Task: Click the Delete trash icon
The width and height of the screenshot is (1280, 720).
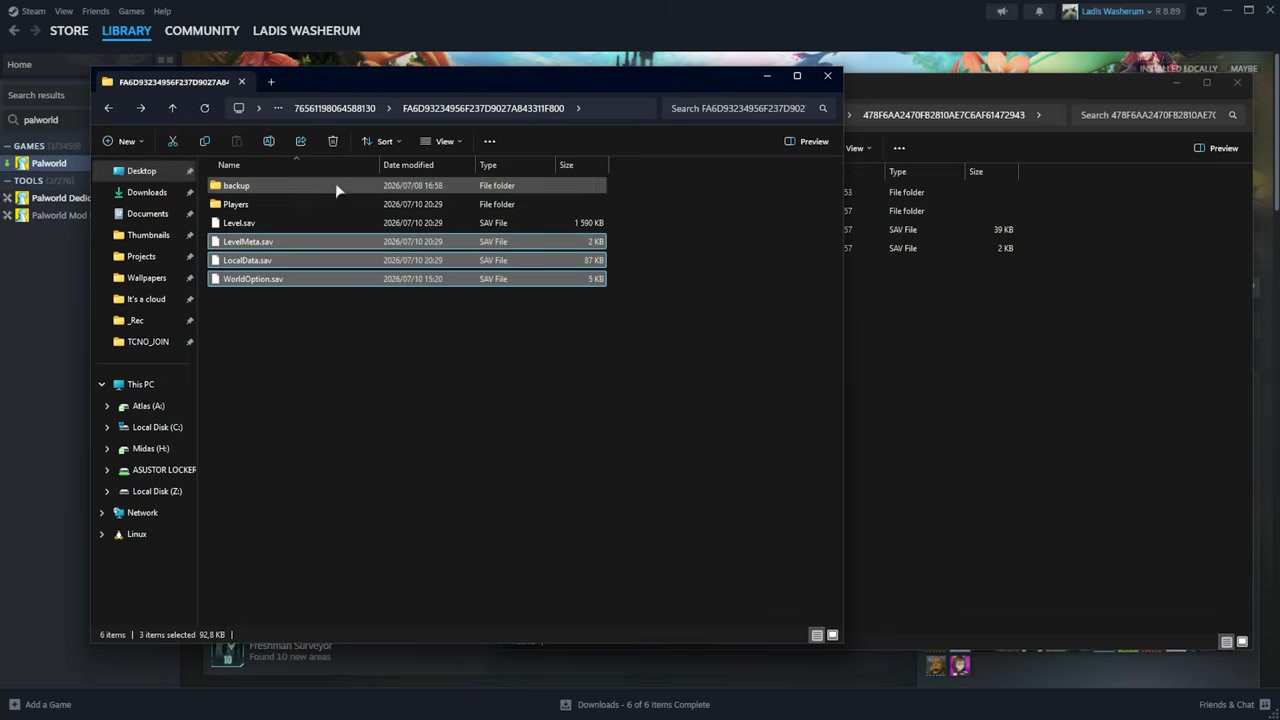Action: (332, 141)
